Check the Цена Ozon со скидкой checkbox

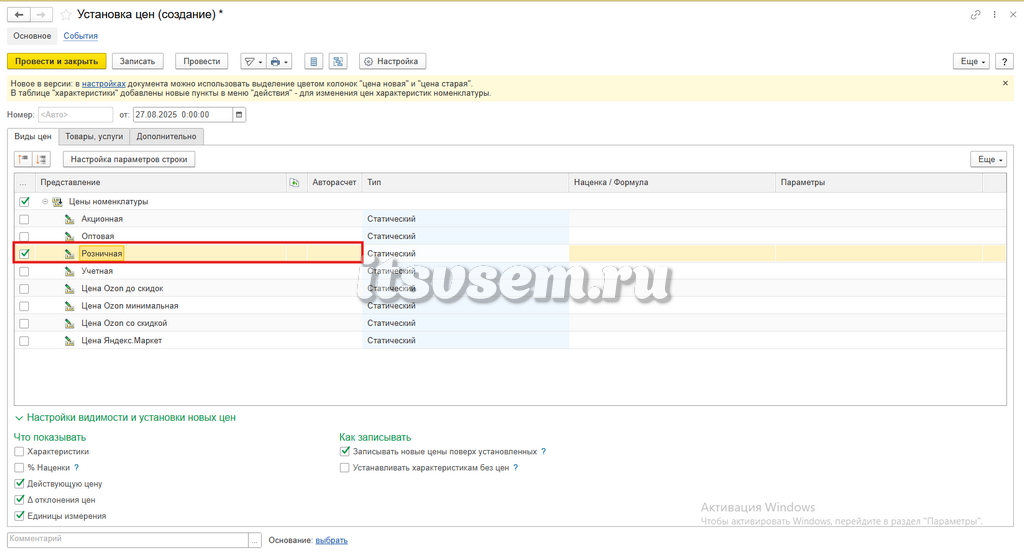click(x=24, y=323)
